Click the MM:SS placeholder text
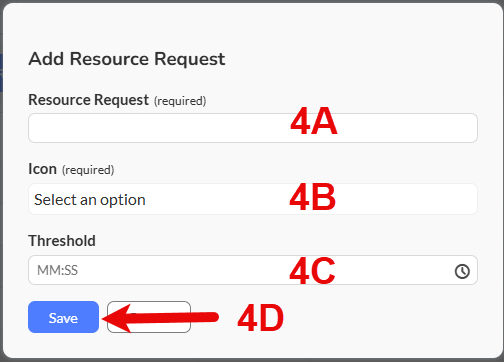The width and height of the screenshot is (504, 362). (x=57, y=270)
